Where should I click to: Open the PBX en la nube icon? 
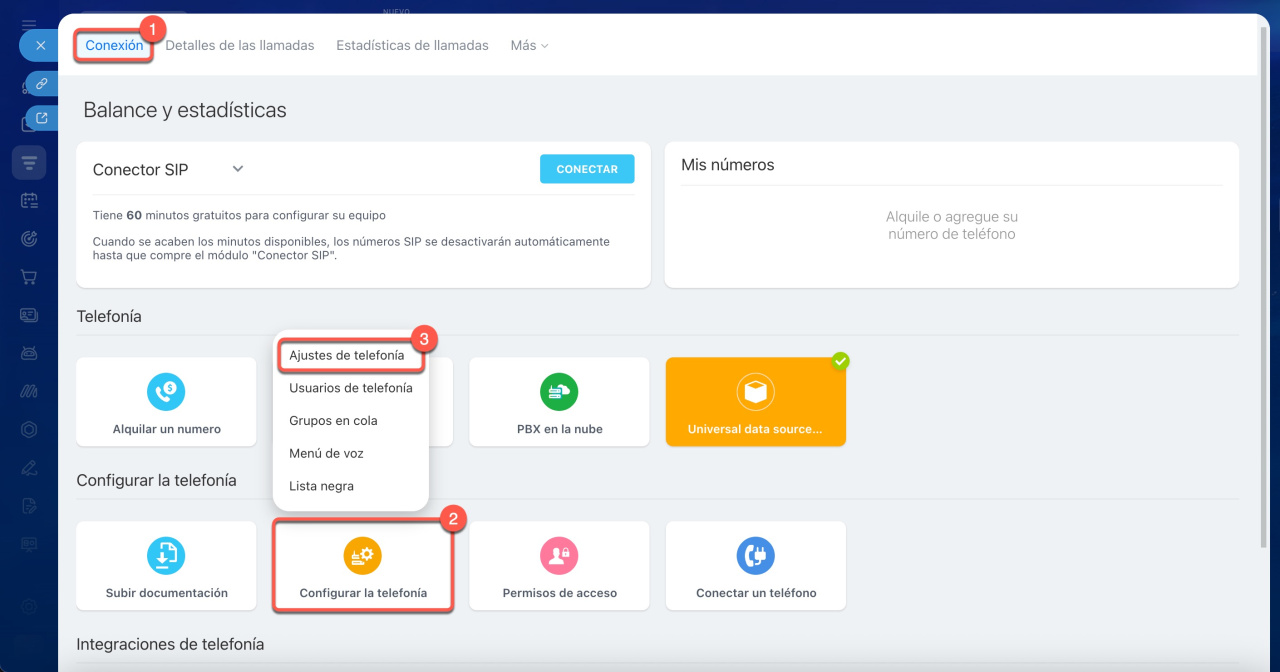click(559, 392)
